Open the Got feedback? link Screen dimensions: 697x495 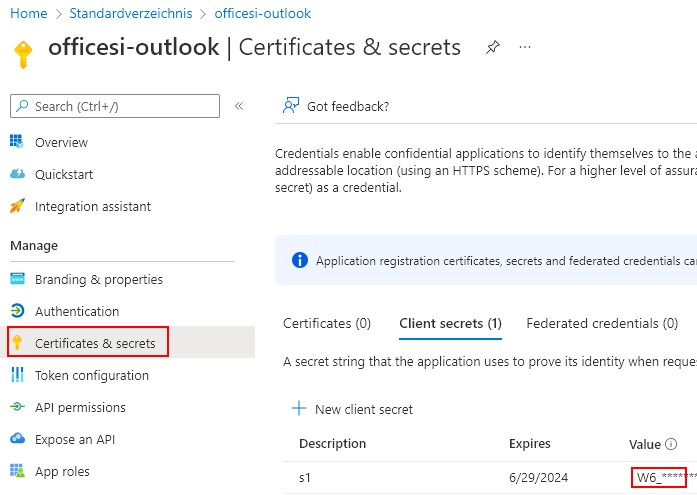coord(348,107)
